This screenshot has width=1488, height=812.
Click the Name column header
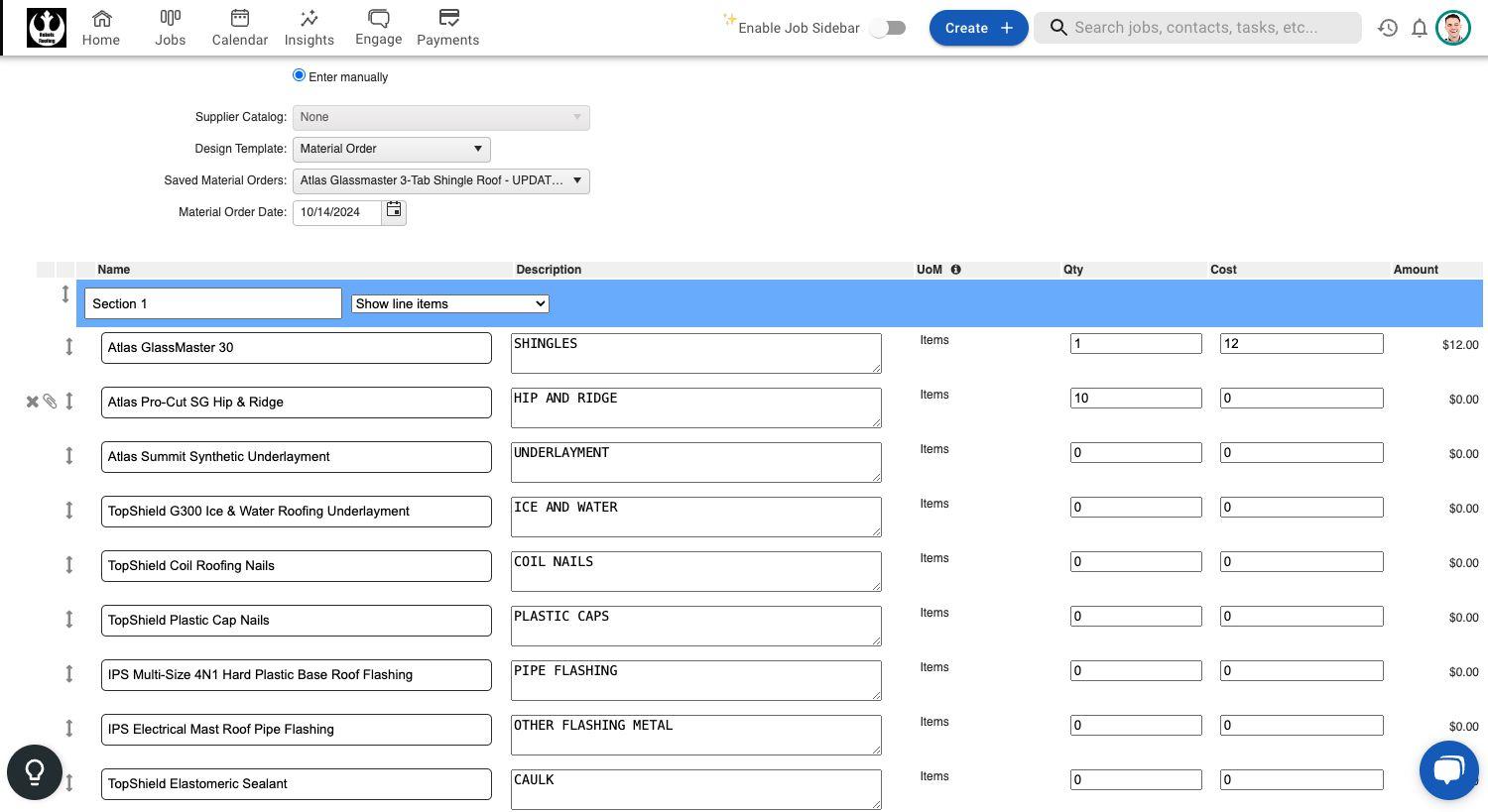point(114,270)
